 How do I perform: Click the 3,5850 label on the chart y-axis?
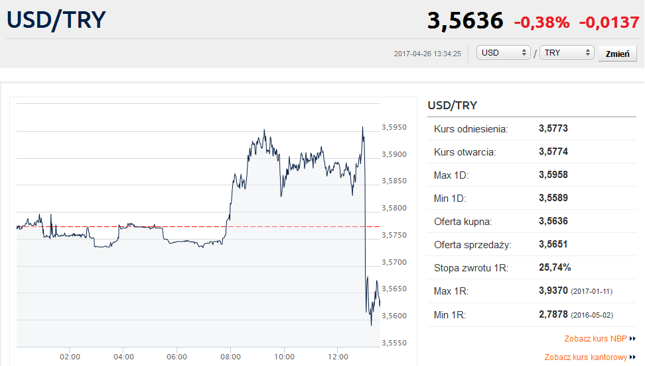[x=394, y=181]
